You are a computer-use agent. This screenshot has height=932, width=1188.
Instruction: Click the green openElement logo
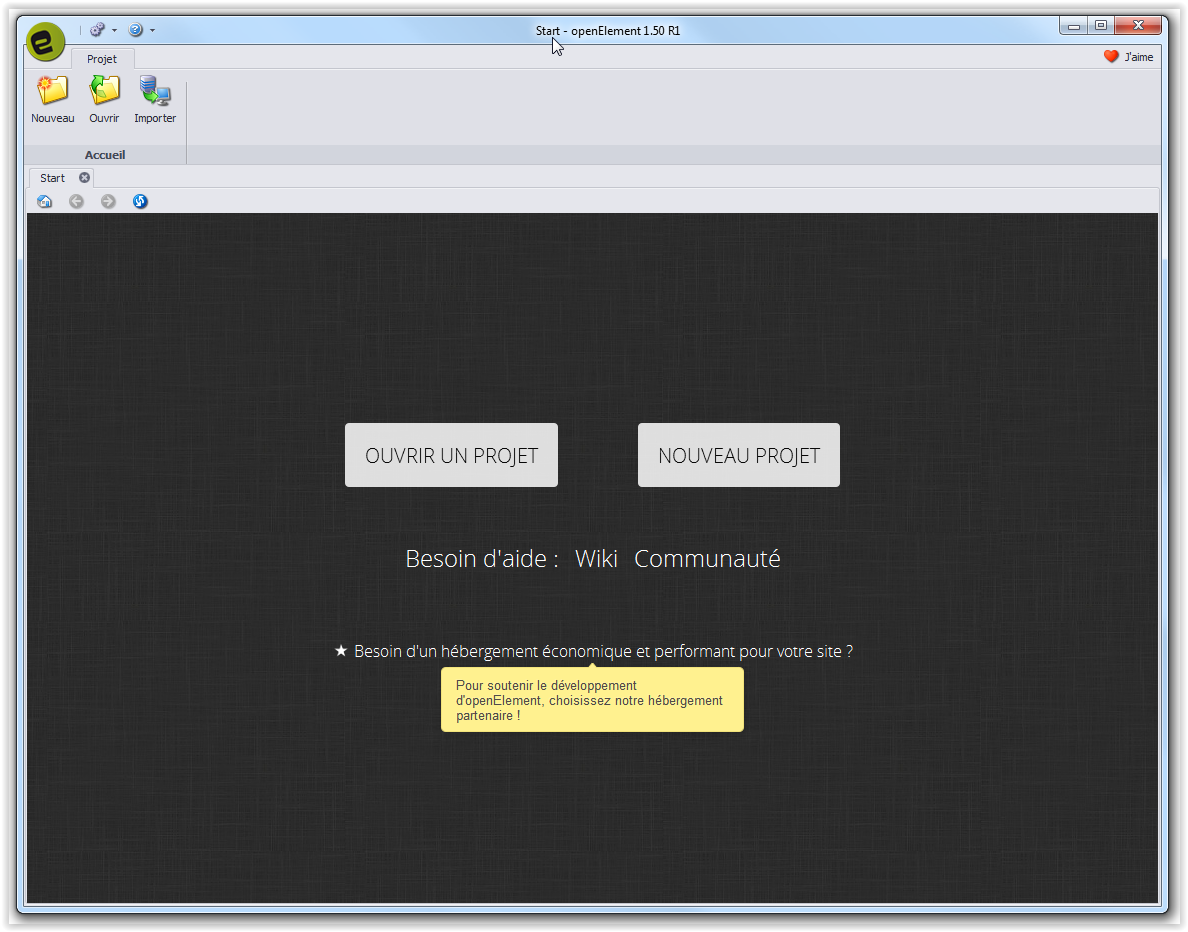tap(45, 41)
